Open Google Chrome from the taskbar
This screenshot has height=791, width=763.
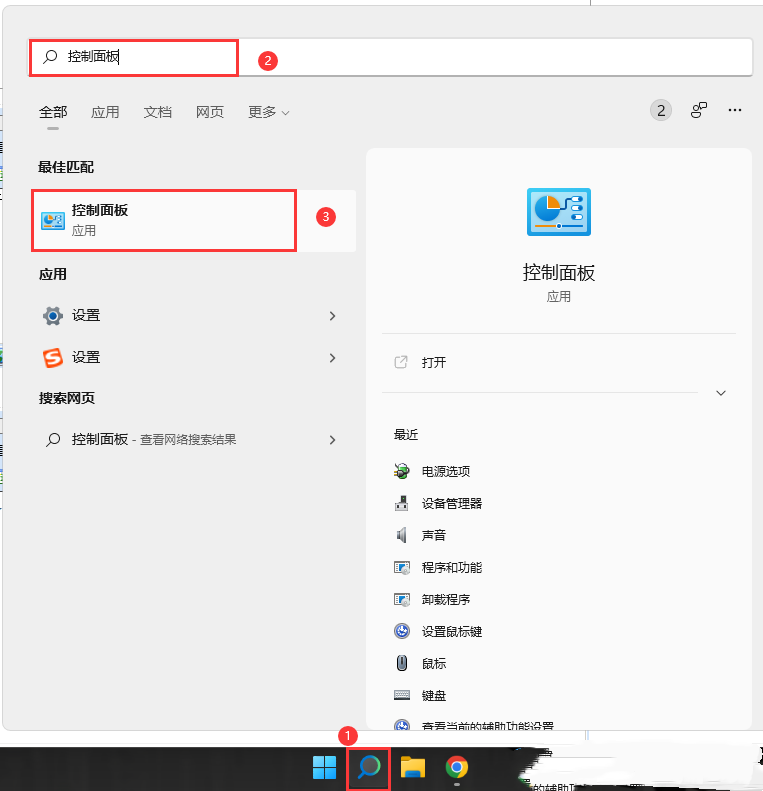pos(457,767)
